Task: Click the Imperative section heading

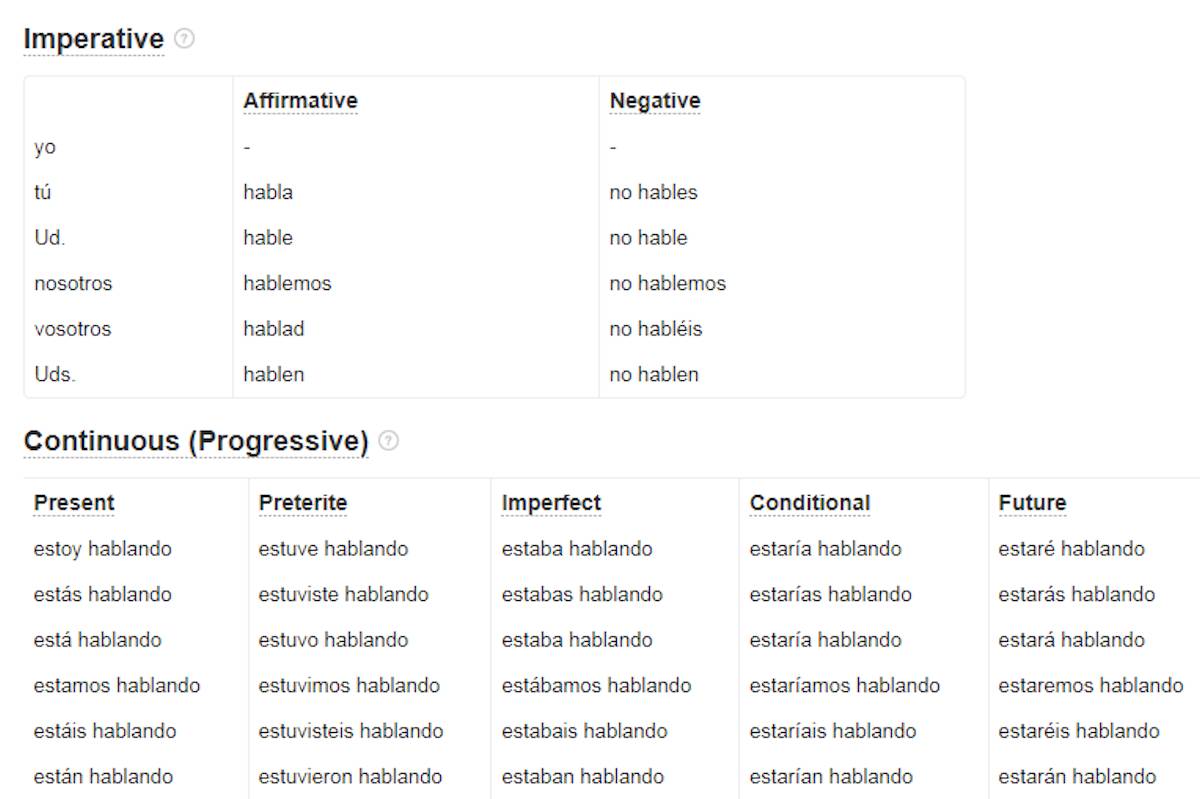Action: (x=93, y=39)
